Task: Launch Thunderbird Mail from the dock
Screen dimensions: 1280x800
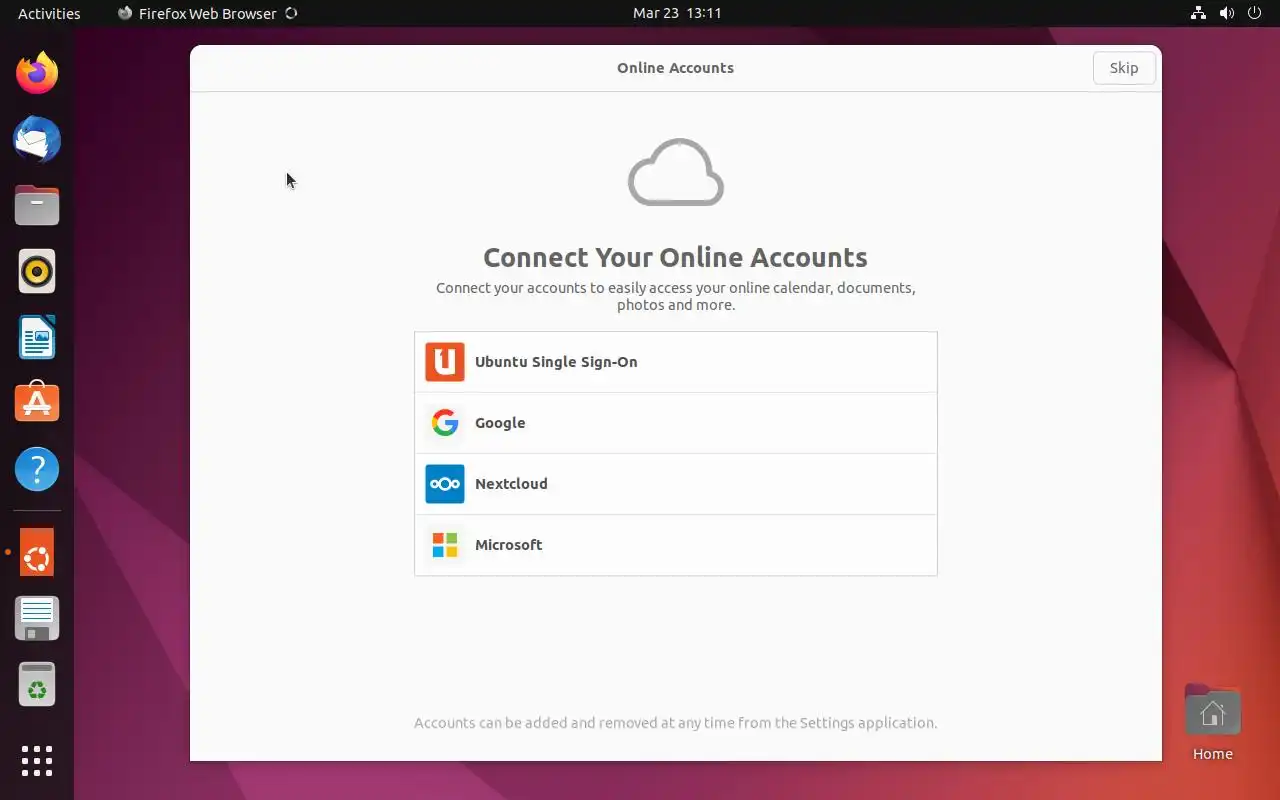Action: (37, 139)
